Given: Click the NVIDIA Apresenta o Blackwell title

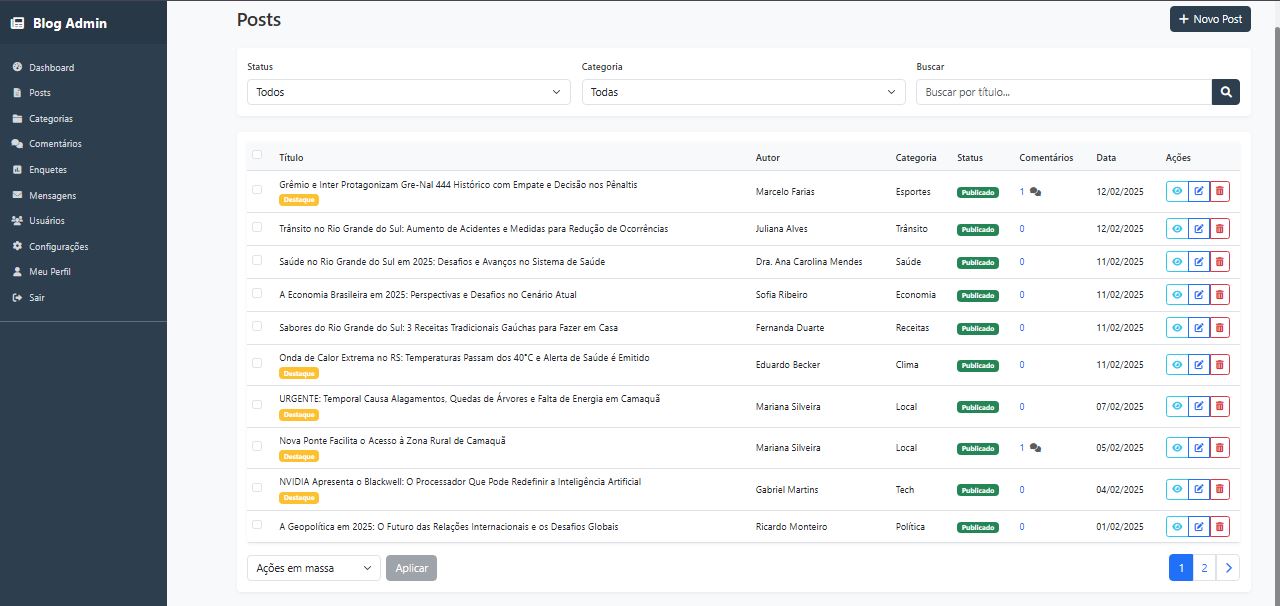Looking at the screenshot, I should (460, 482).
